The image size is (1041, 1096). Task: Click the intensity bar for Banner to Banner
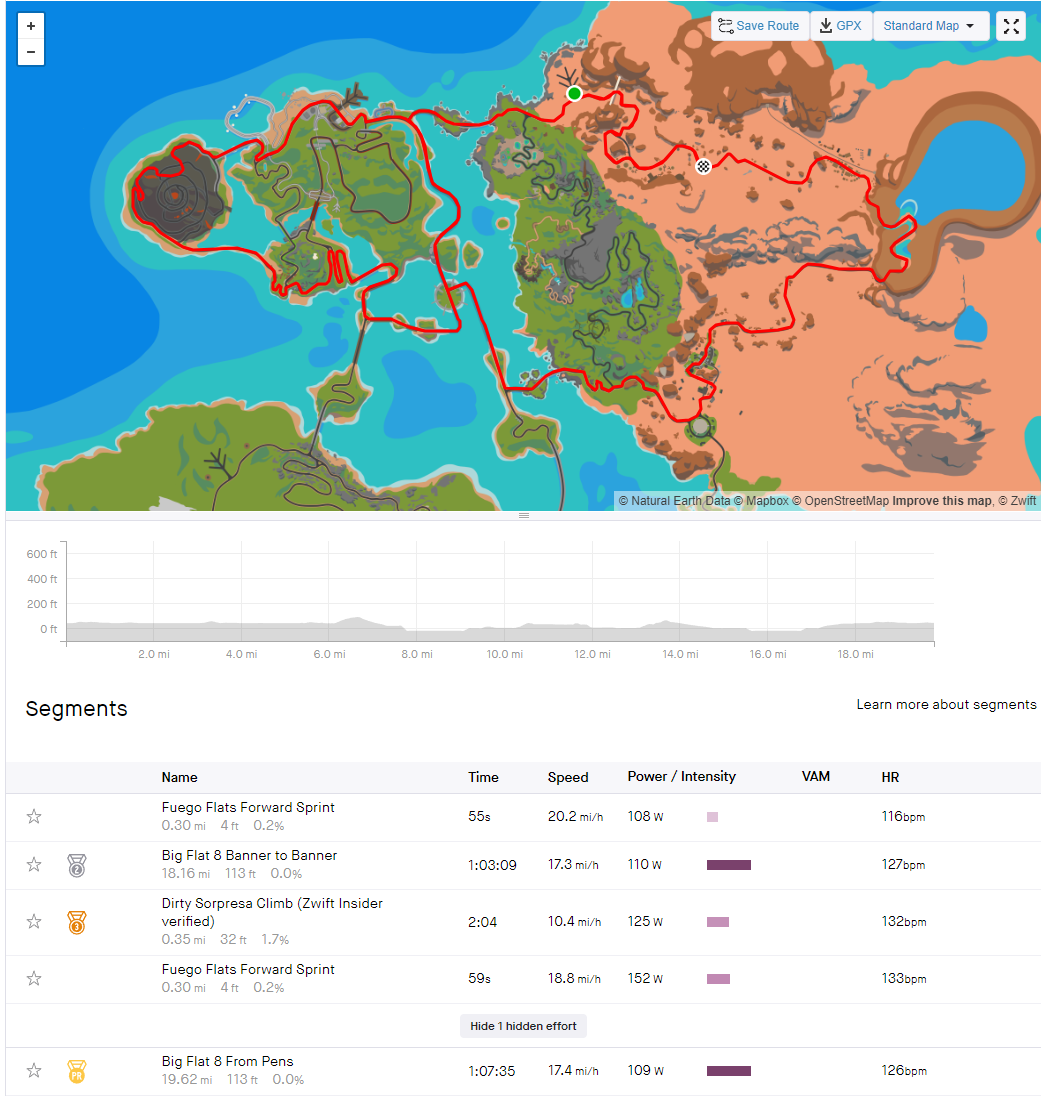pos(728,865)
